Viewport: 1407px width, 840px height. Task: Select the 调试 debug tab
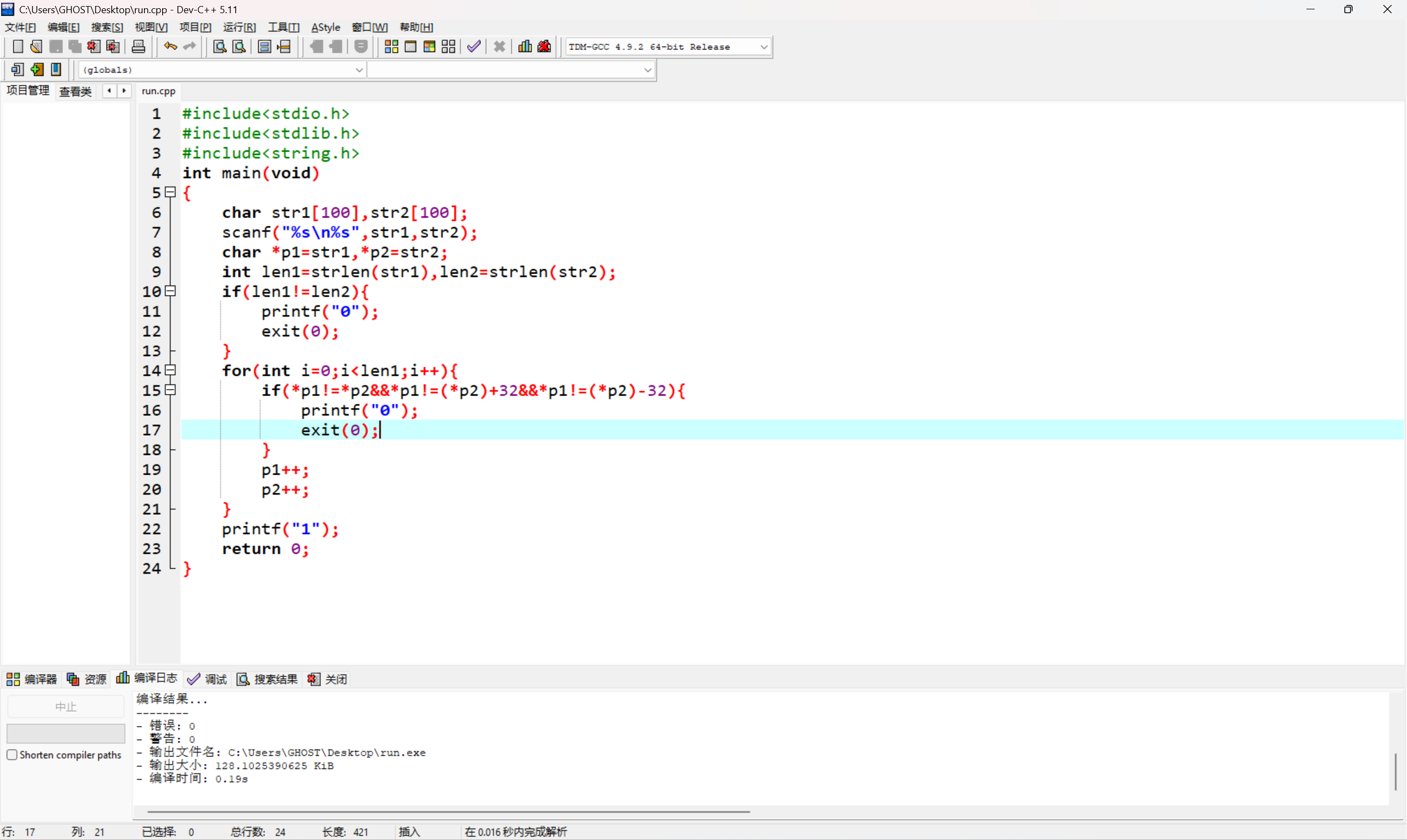[x=207, y=678]
